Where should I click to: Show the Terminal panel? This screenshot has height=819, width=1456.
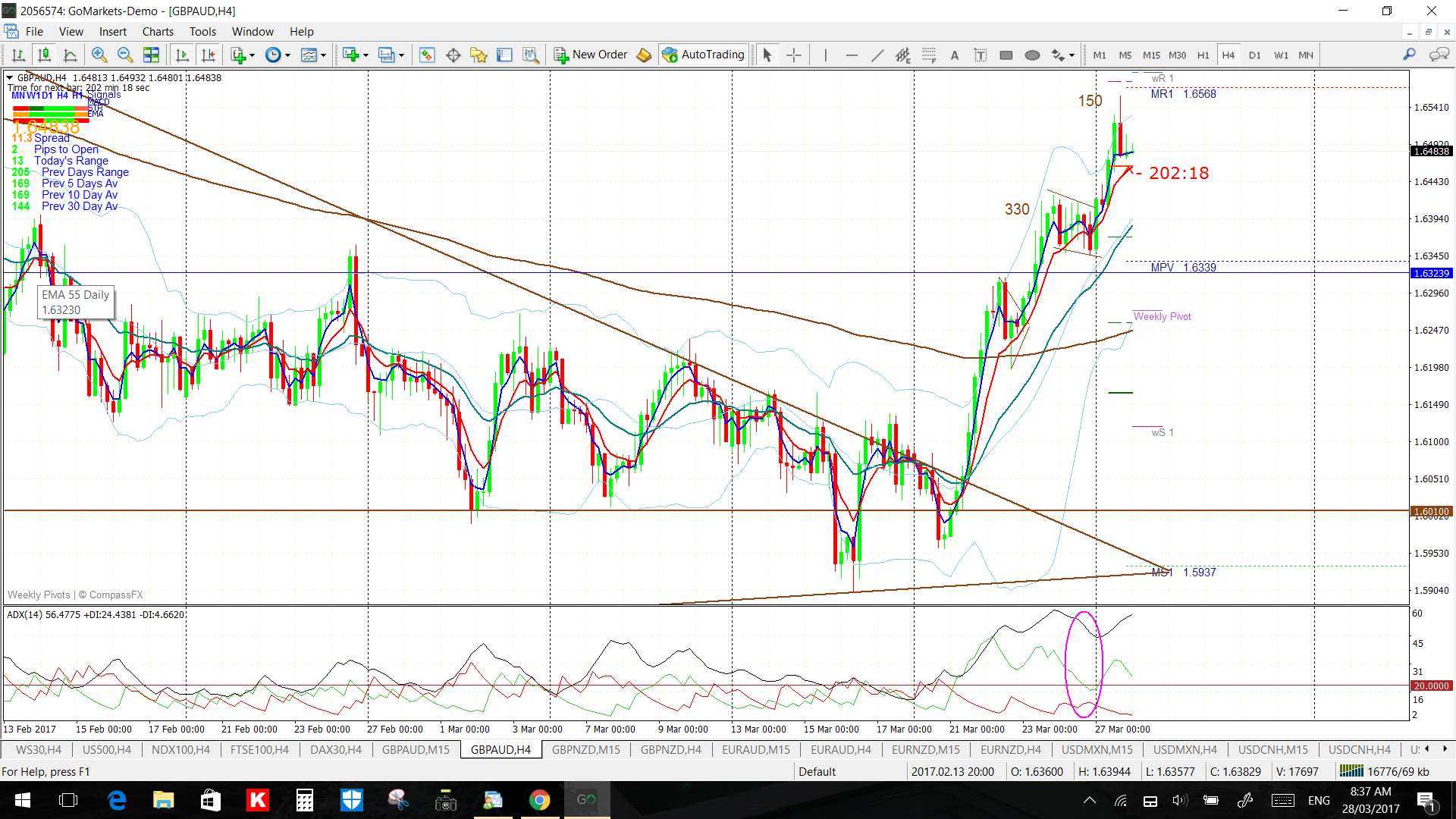tap(504, 55)
